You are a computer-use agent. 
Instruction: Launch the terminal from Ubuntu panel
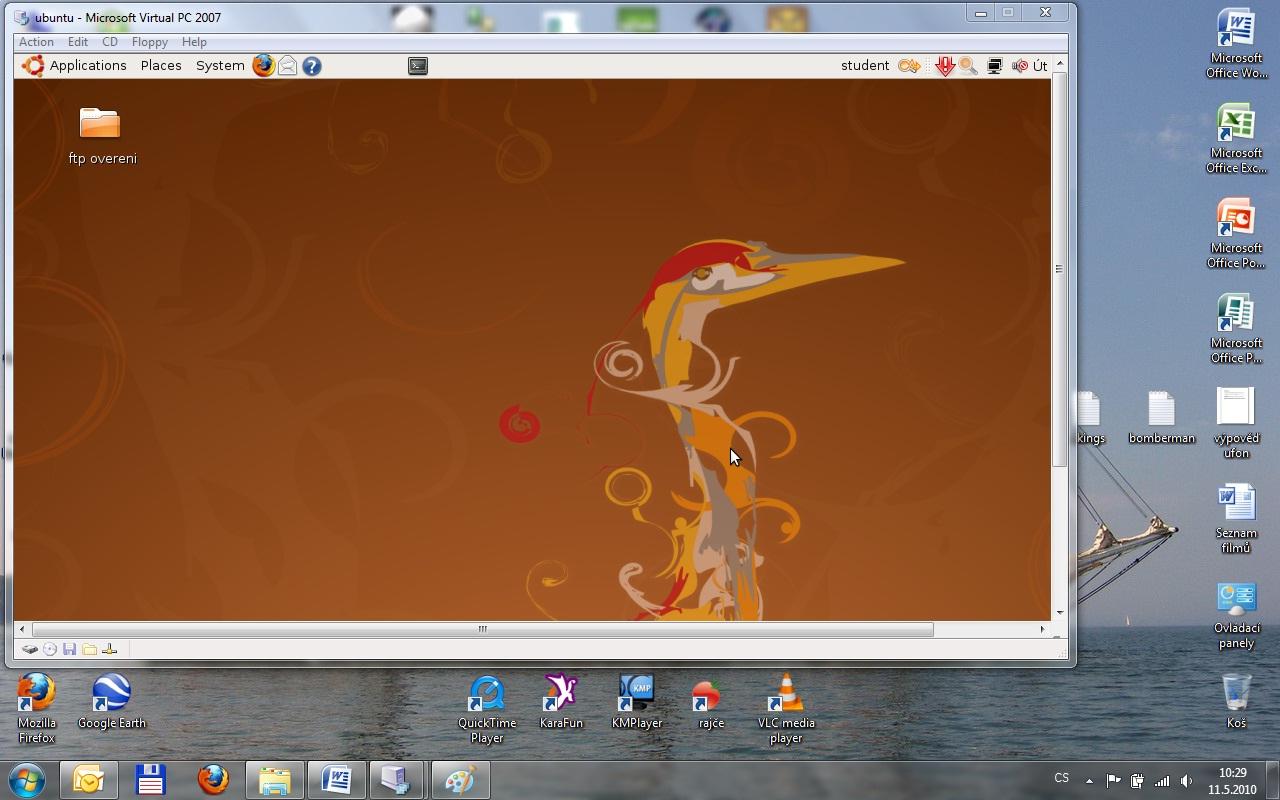click(x=418, y=66)
